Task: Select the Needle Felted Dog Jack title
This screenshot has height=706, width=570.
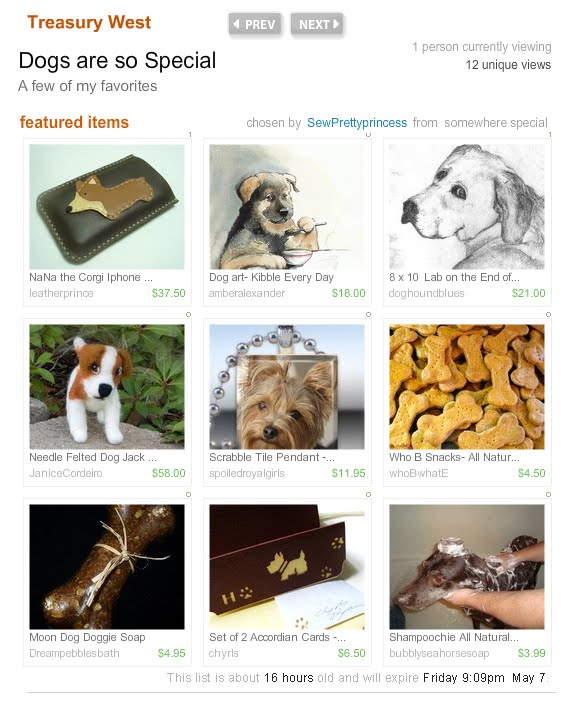Action: click(x=93, y=457)
